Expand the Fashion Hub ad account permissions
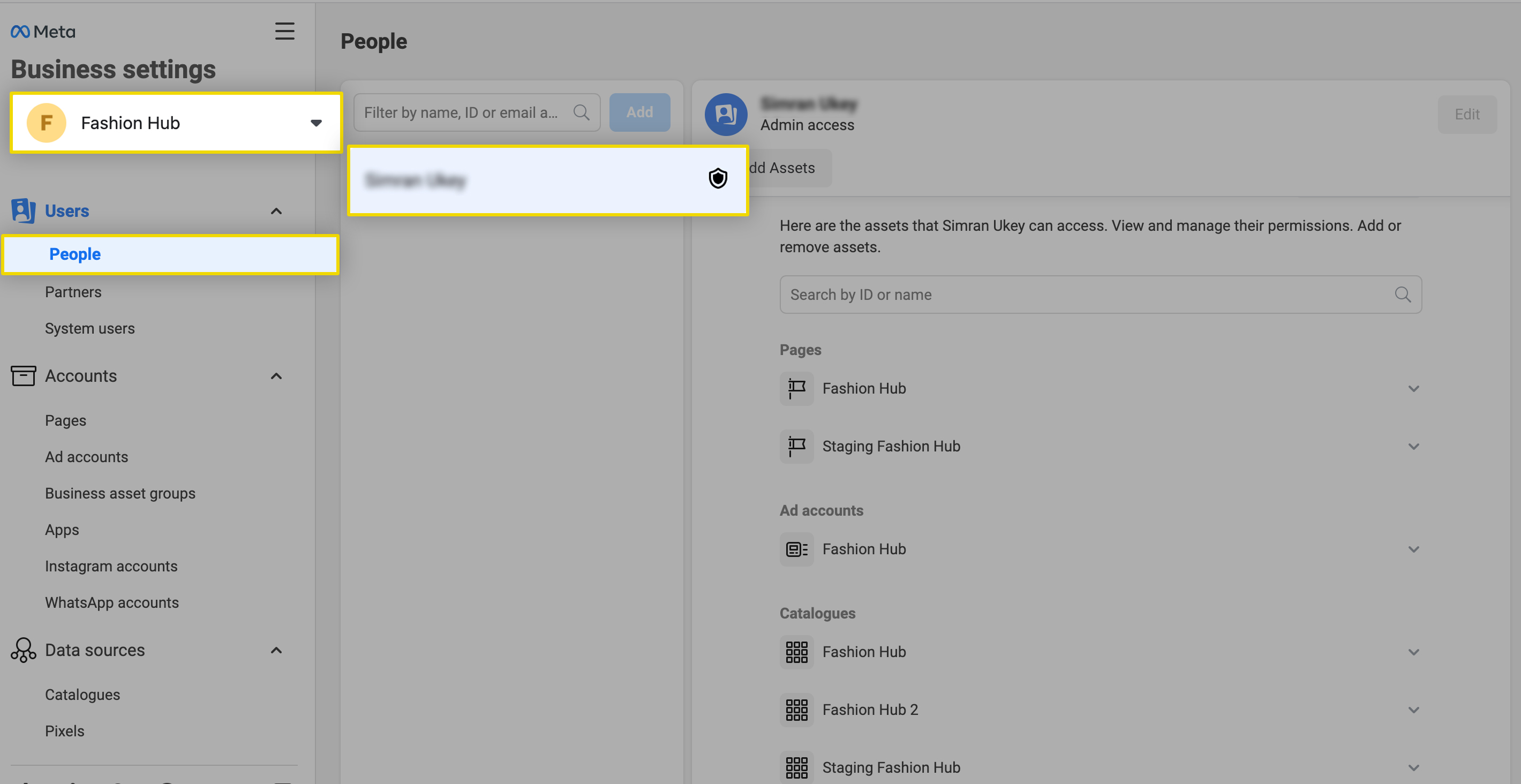 point(1413,549)
